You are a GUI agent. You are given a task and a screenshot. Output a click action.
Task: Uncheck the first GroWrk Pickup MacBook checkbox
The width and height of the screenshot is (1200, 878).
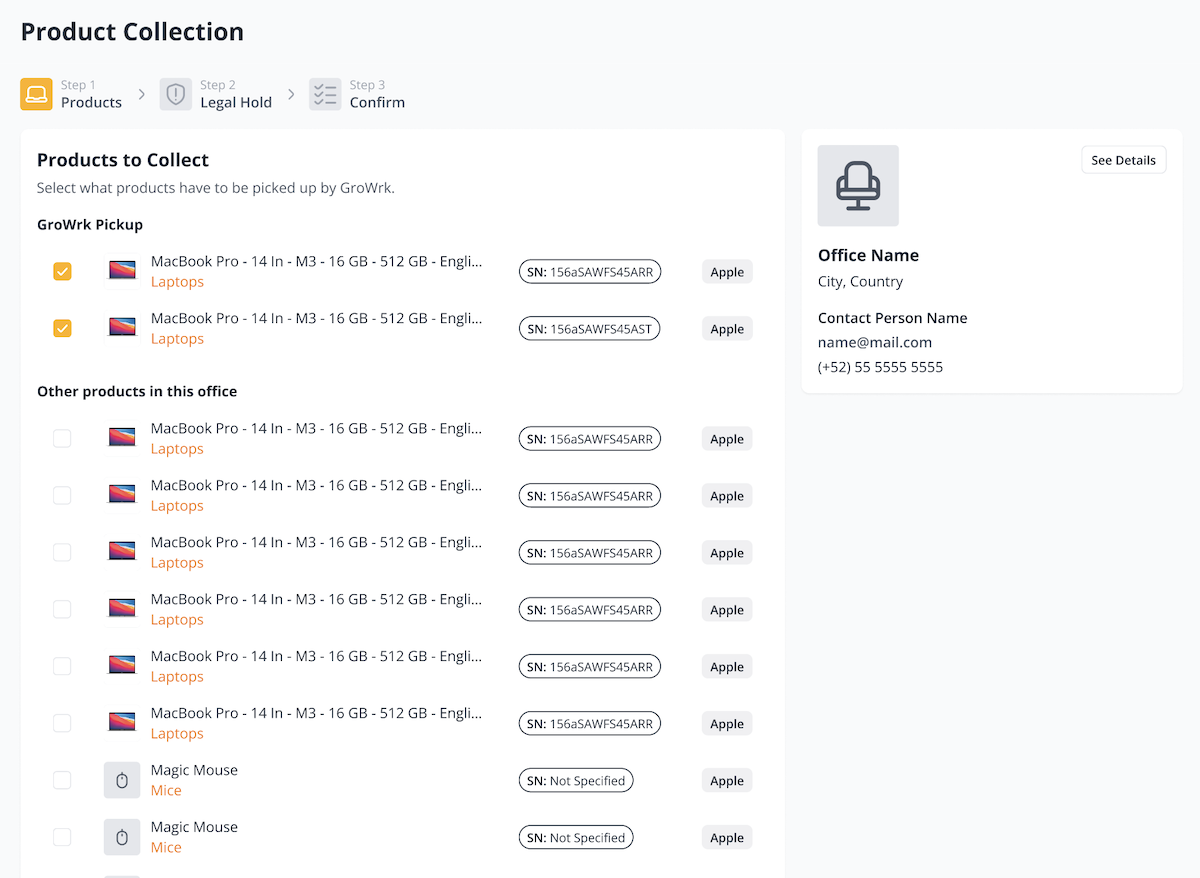[x=62, y=271]
